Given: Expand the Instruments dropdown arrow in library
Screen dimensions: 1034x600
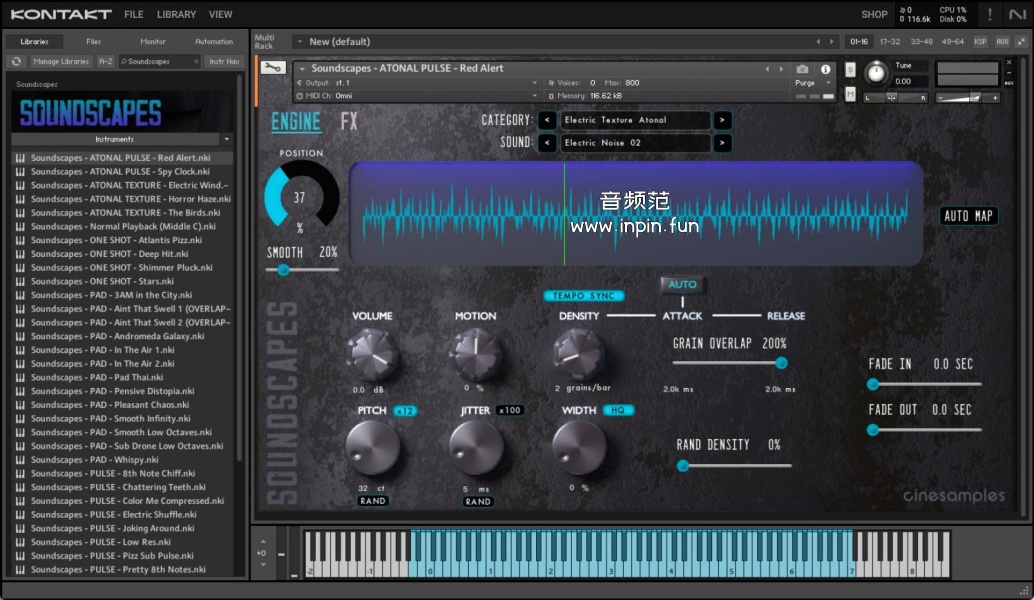Looking at the screenshot, I should tap(227, 139).
